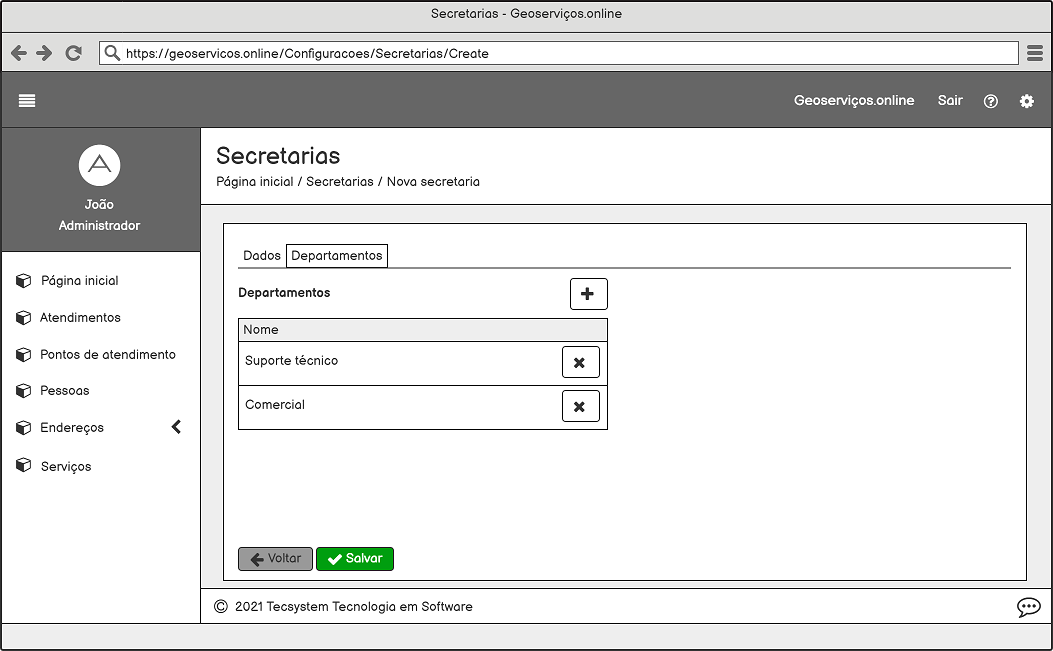Click the Secretarias breadcrumb link
Viewport: 1053px width, 651px height.
tap(339, 182)
